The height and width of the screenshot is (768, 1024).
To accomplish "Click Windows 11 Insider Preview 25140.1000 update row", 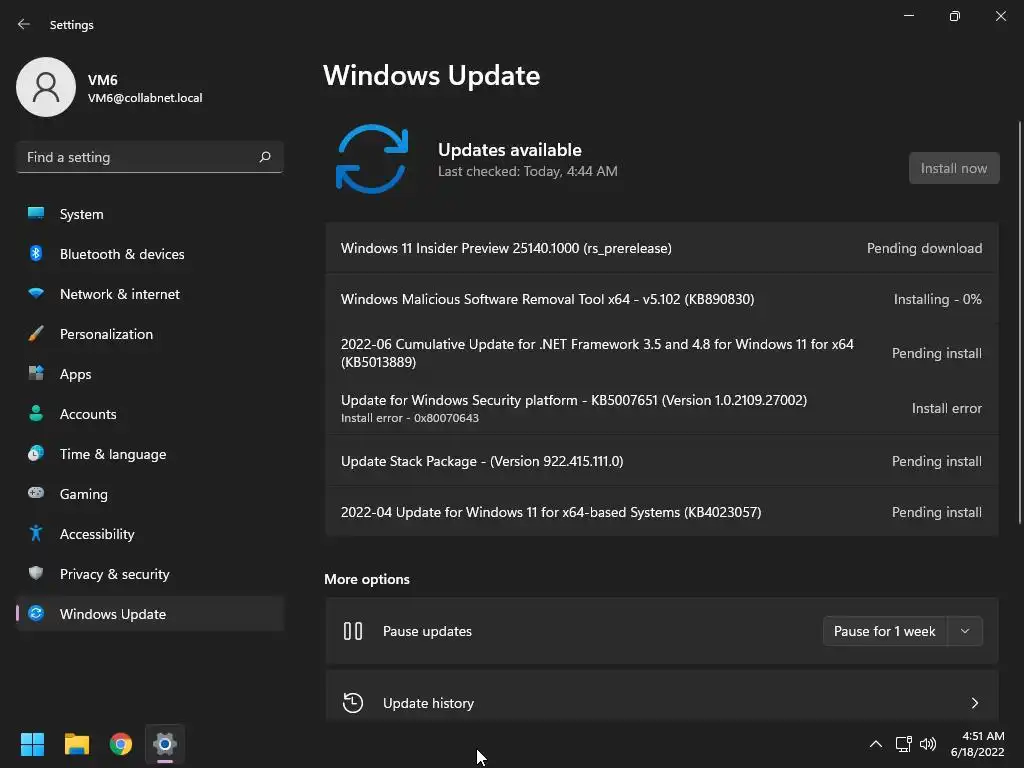I will coord(662,248).
